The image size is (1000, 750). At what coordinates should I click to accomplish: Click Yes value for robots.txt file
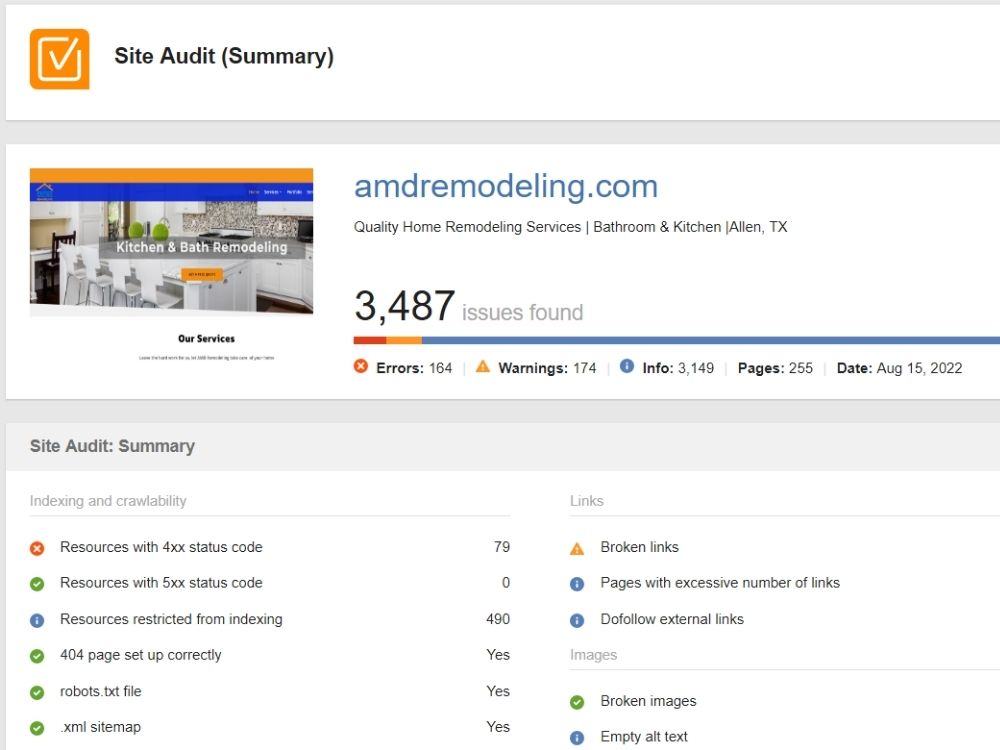[498, 691]
